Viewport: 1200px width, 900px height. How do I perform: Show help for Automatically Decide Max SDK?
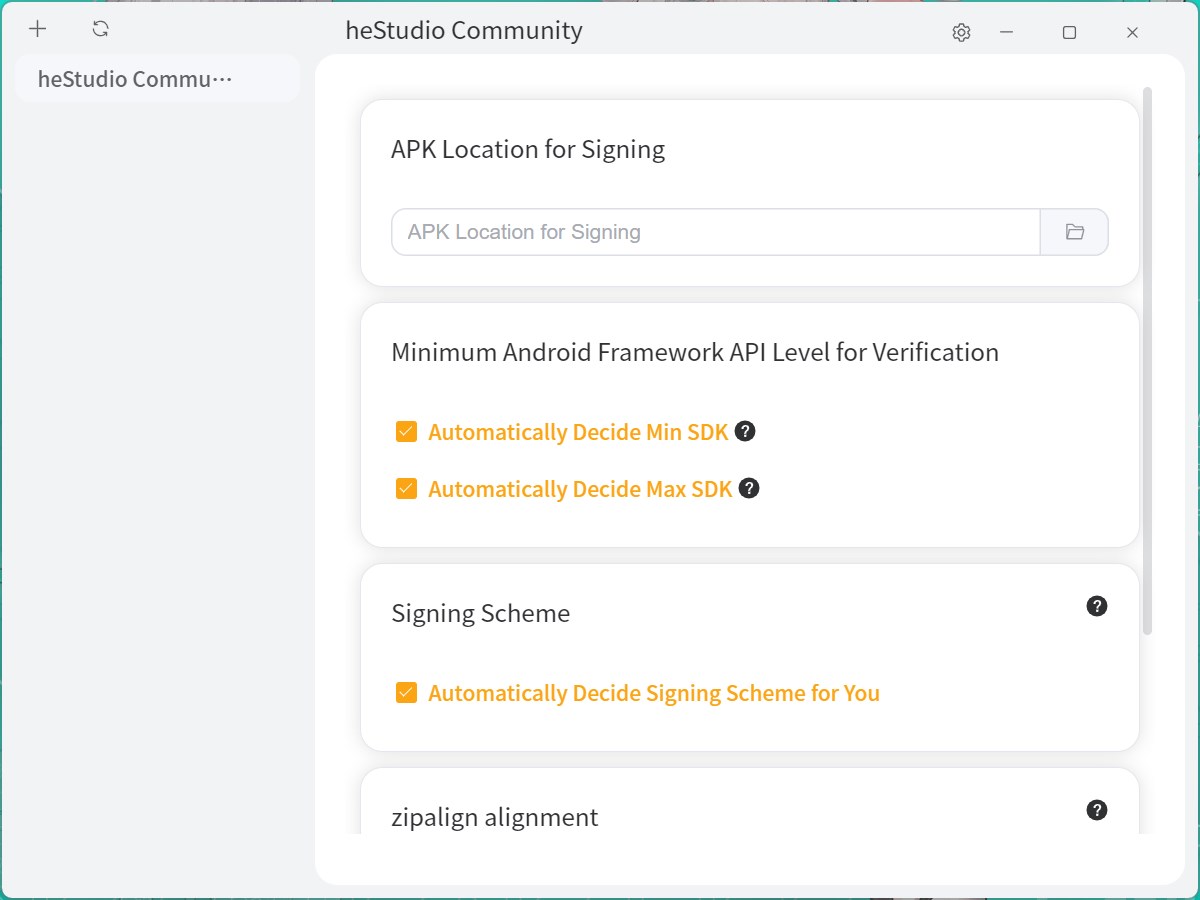coord(749,488)
